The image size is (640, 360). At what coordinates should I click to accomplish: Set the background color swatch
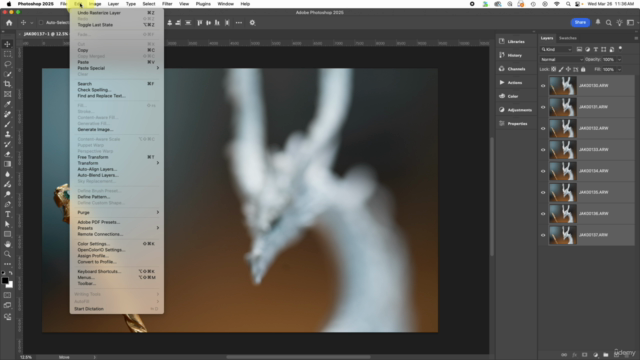10,285
